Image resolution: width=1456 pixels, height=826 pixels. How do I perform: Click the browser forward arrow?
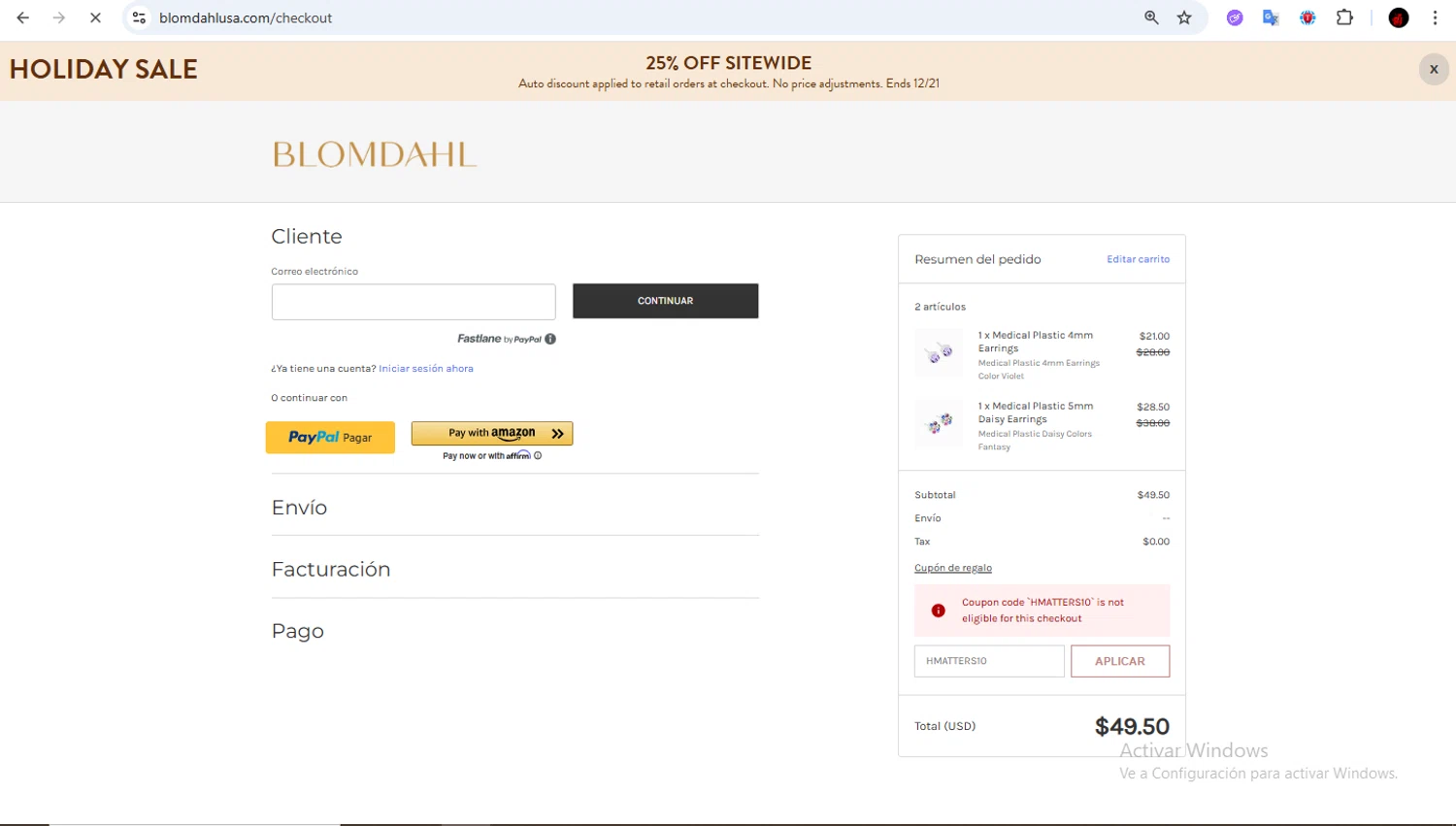(59, 17)
